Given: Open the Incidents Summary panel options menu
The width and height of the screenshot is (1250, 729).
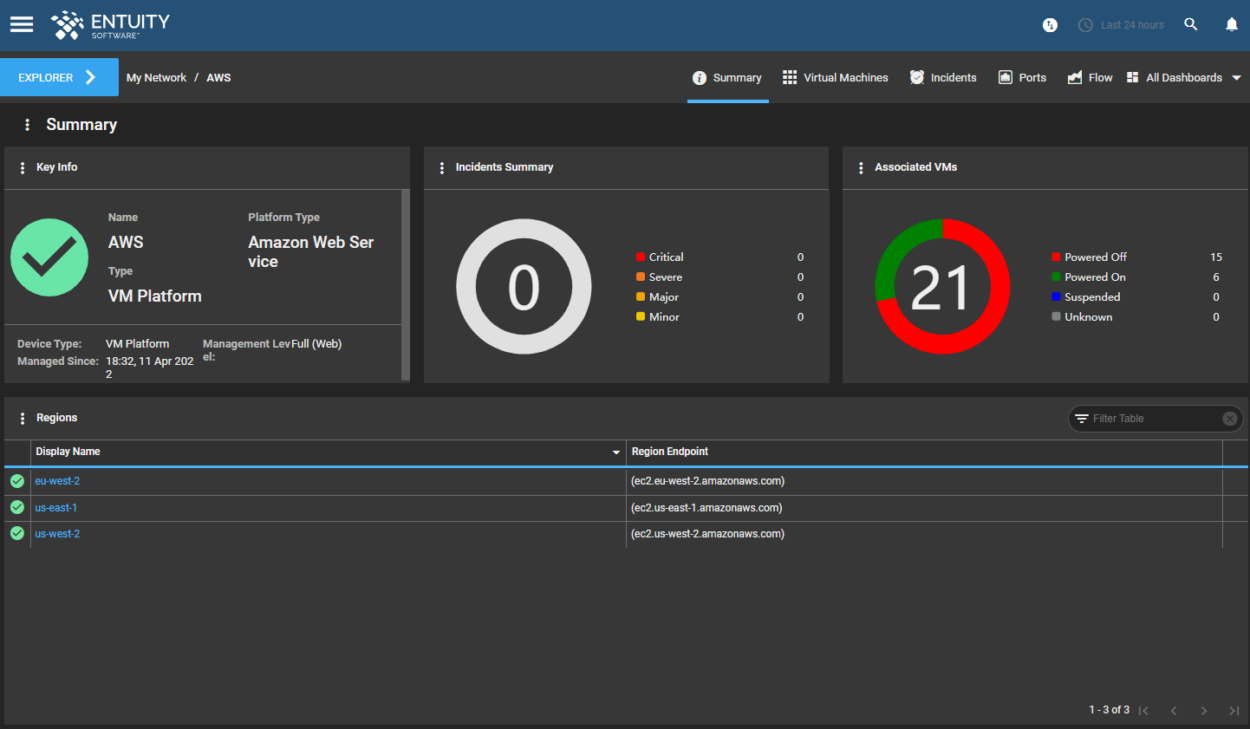Looking at the screenshot, I should click(442, 168).
